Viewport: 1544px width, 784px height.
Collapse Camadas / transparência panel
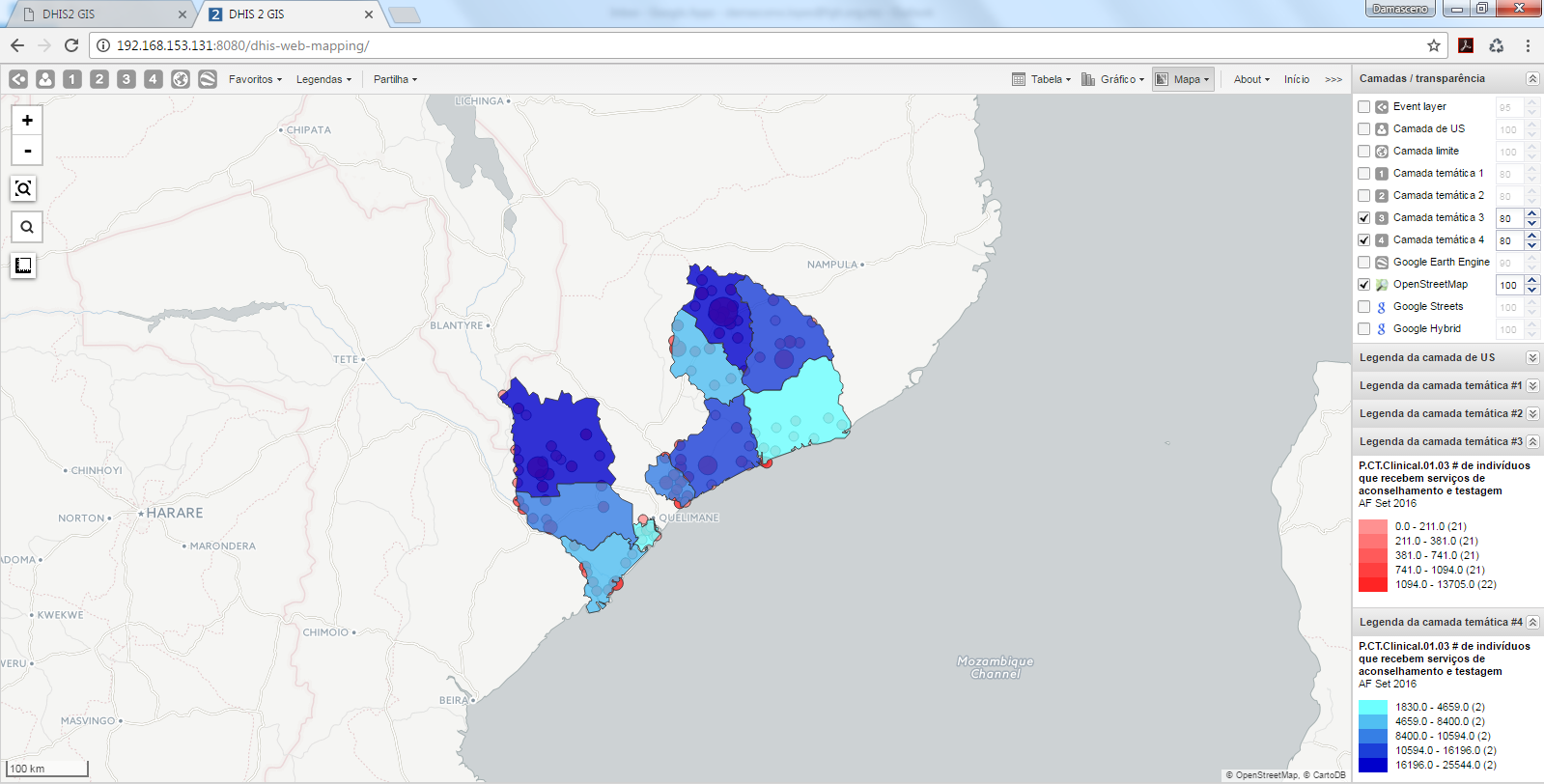click(1532, 79)
